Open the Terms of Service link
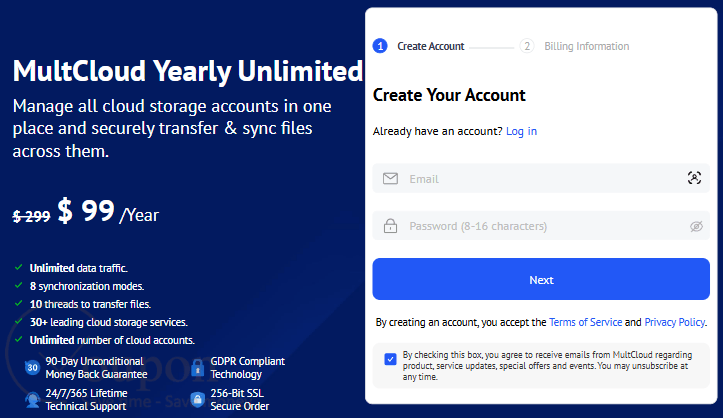Viewport: 723px width, 418px height. (585, 322)
